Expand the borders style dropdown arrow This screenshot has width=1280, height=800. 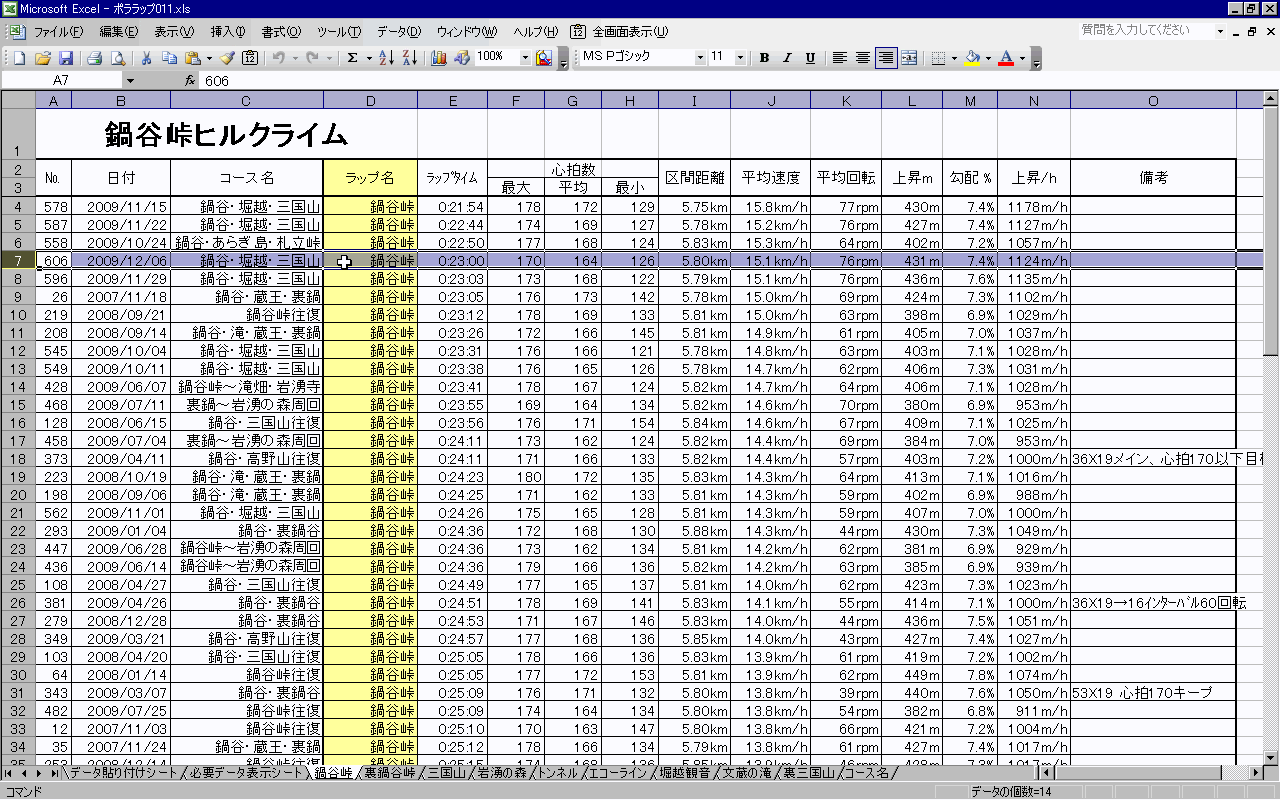tap(954, 58)
